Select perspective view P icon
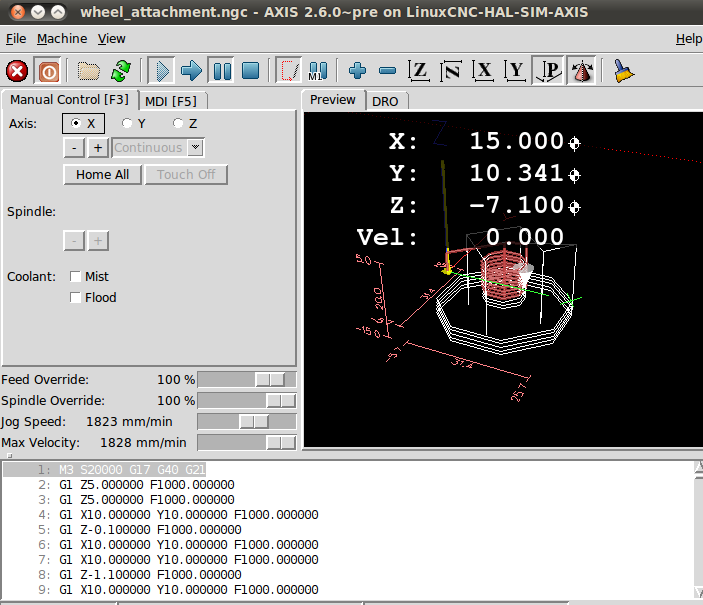 click(x=549, y=71)
